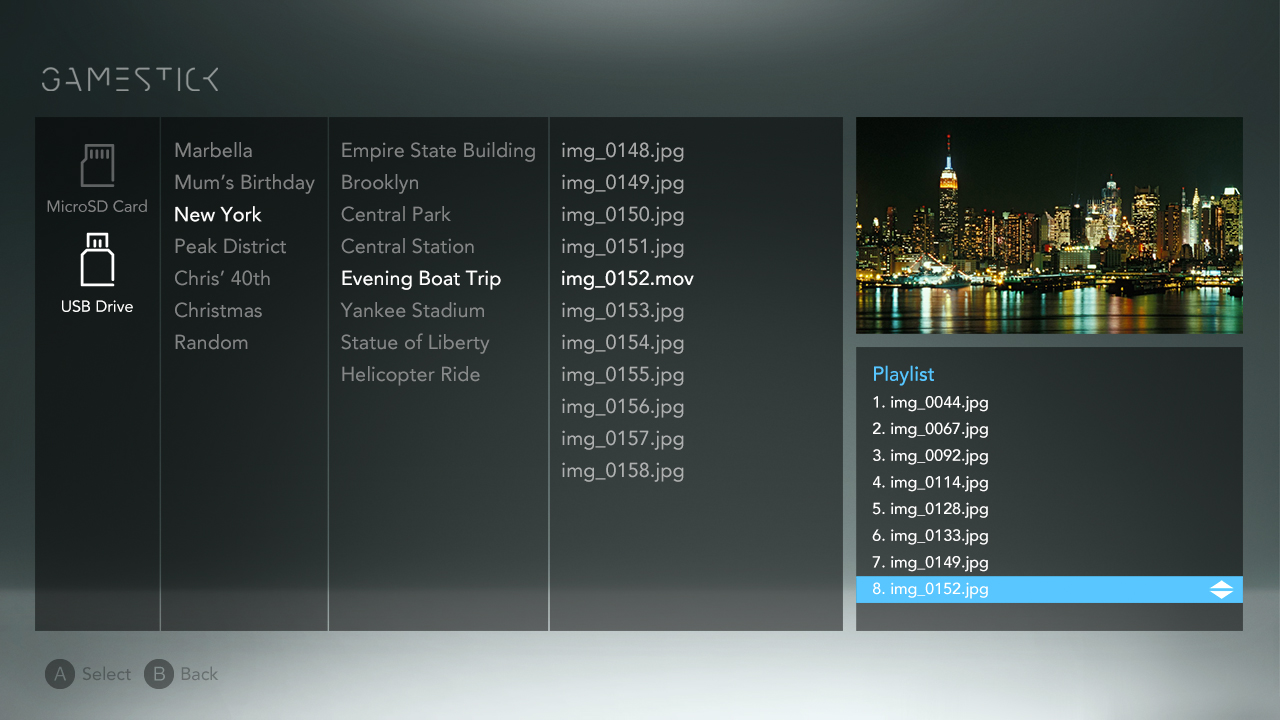Open the Yankee Stadium subfolder

[413, 311]
